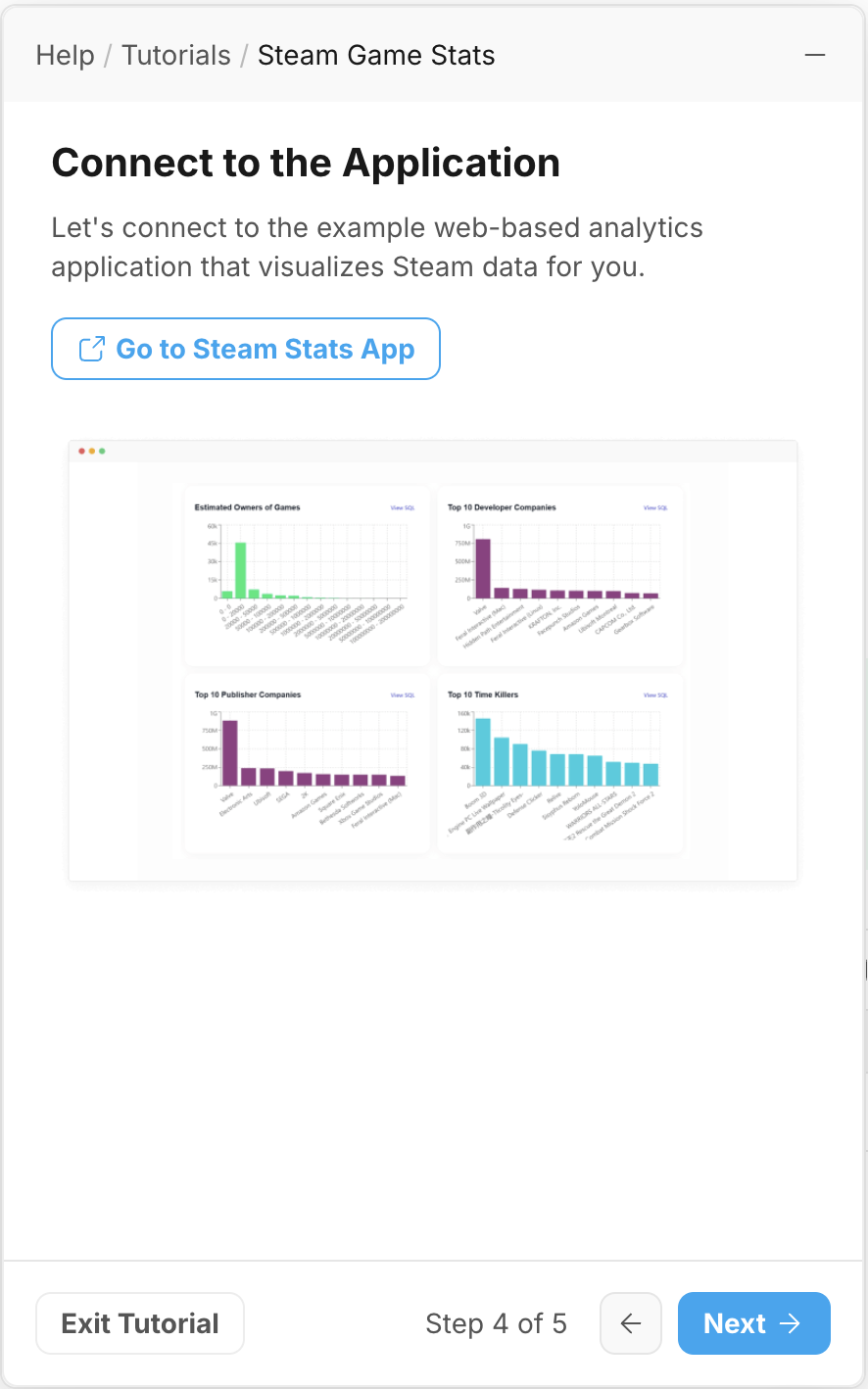Viewport: 868px width, 1389px height.
Task: Click the Top 10 Publisher Companies chart
Action: coord(307,763)
